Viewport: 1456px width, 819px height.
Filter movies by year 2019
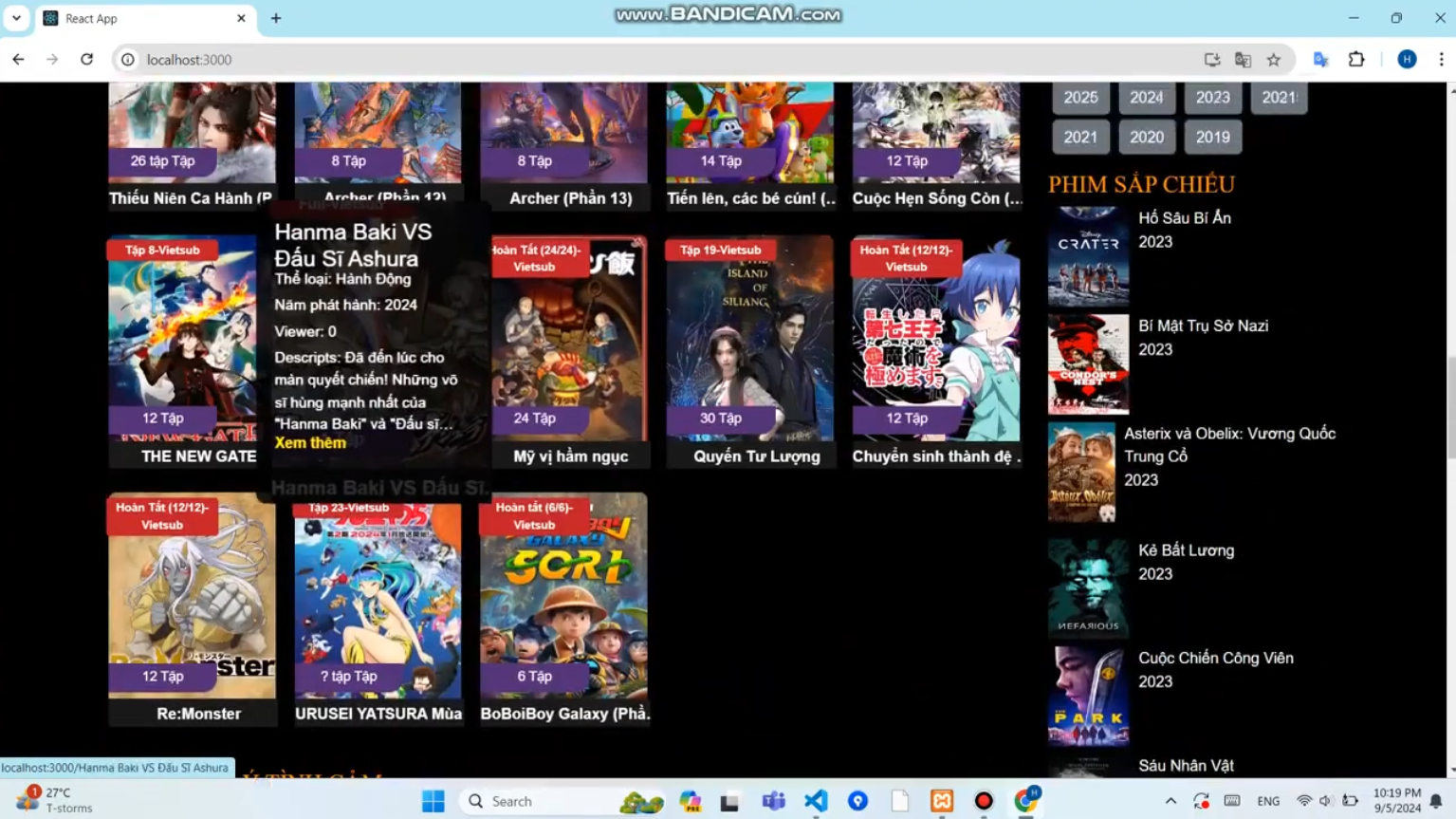coord(1213,138)
